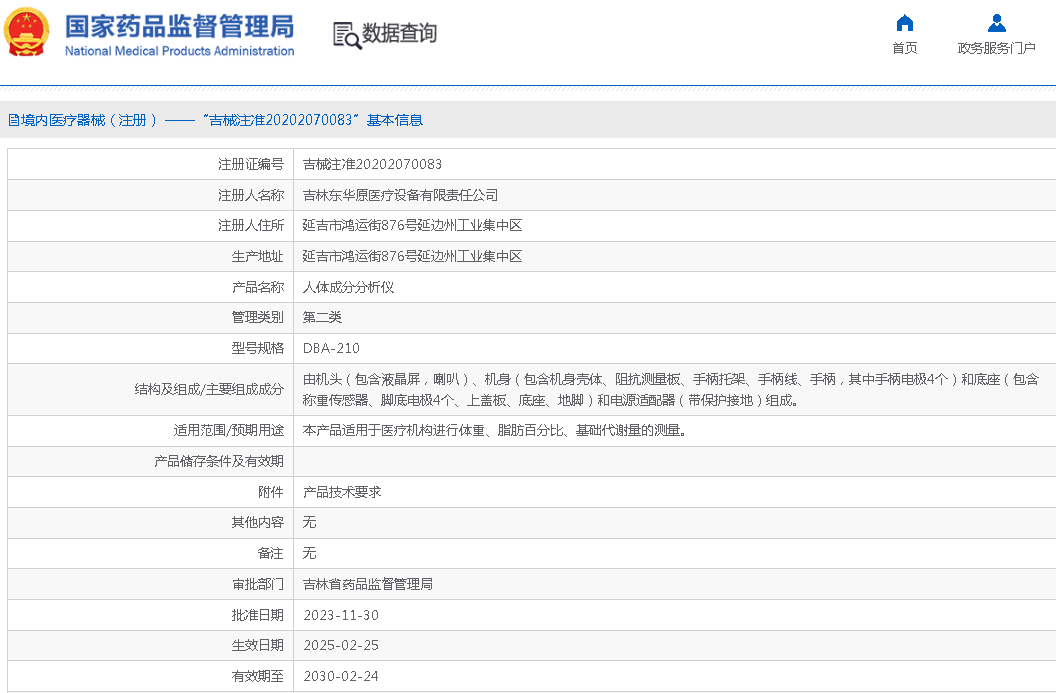Click the 管理类别 row label
The height and width of the screenshot is (693, 1056).
[257, 317]
